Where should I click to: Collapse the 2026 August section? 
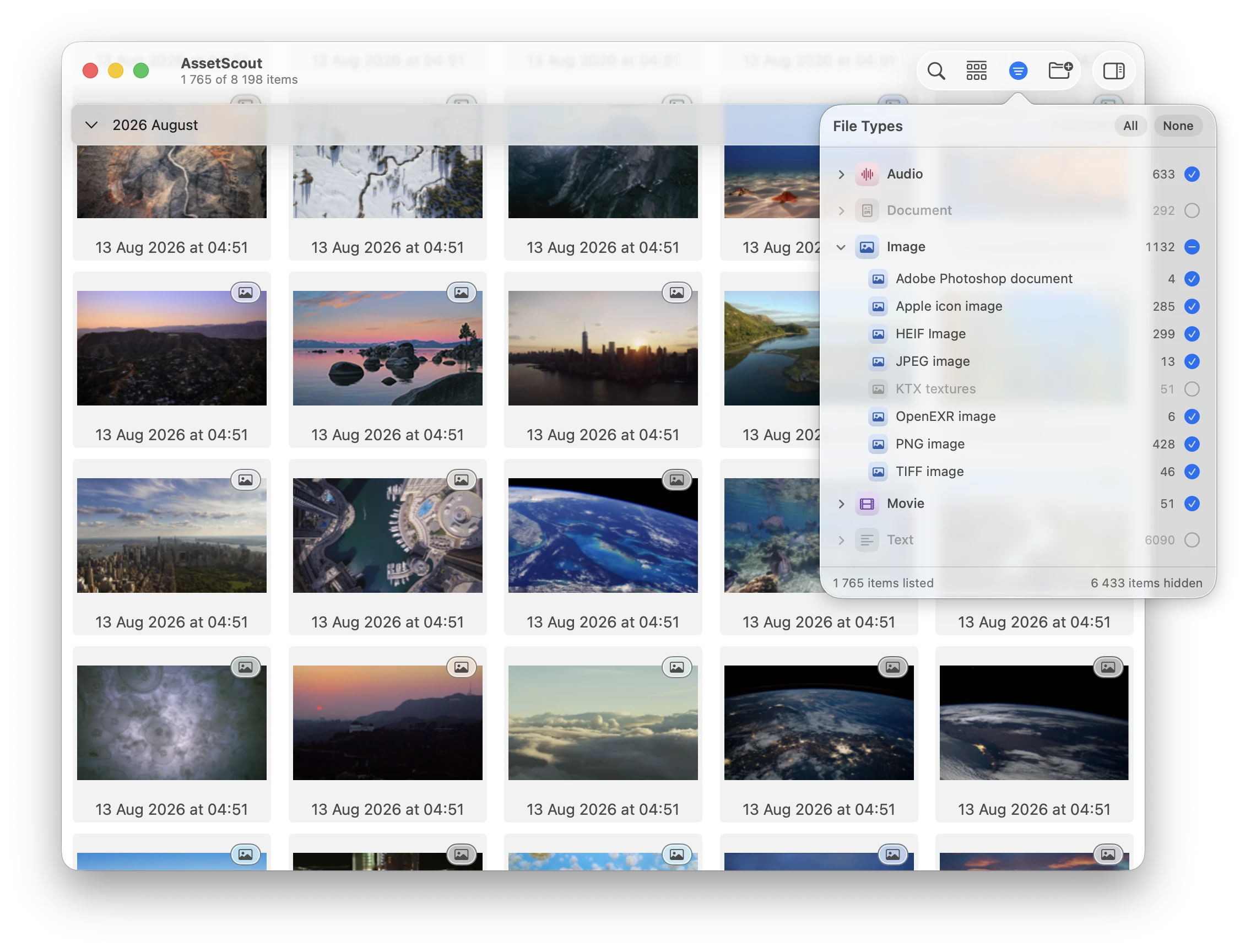(x=91, y=125)
